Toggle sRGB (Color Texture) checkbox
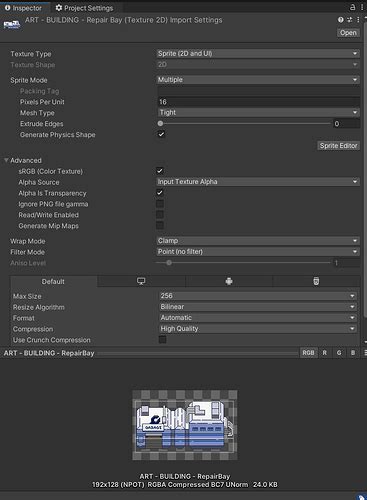The height and width of the screenshot is (500, 367). coord(160,171)
